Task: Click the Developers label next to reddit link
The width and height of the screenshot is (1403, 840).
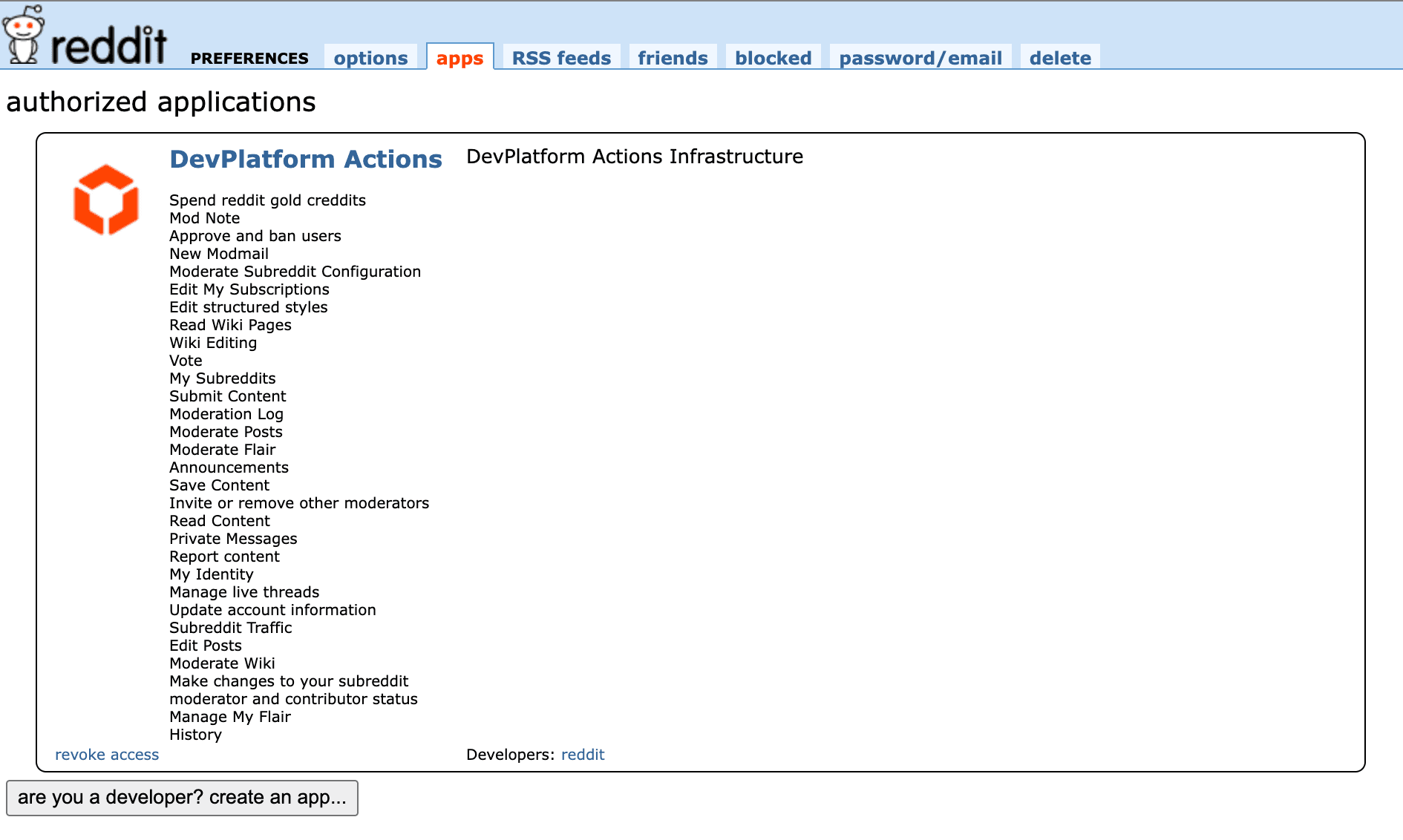Action: click(x=507, y=754)
